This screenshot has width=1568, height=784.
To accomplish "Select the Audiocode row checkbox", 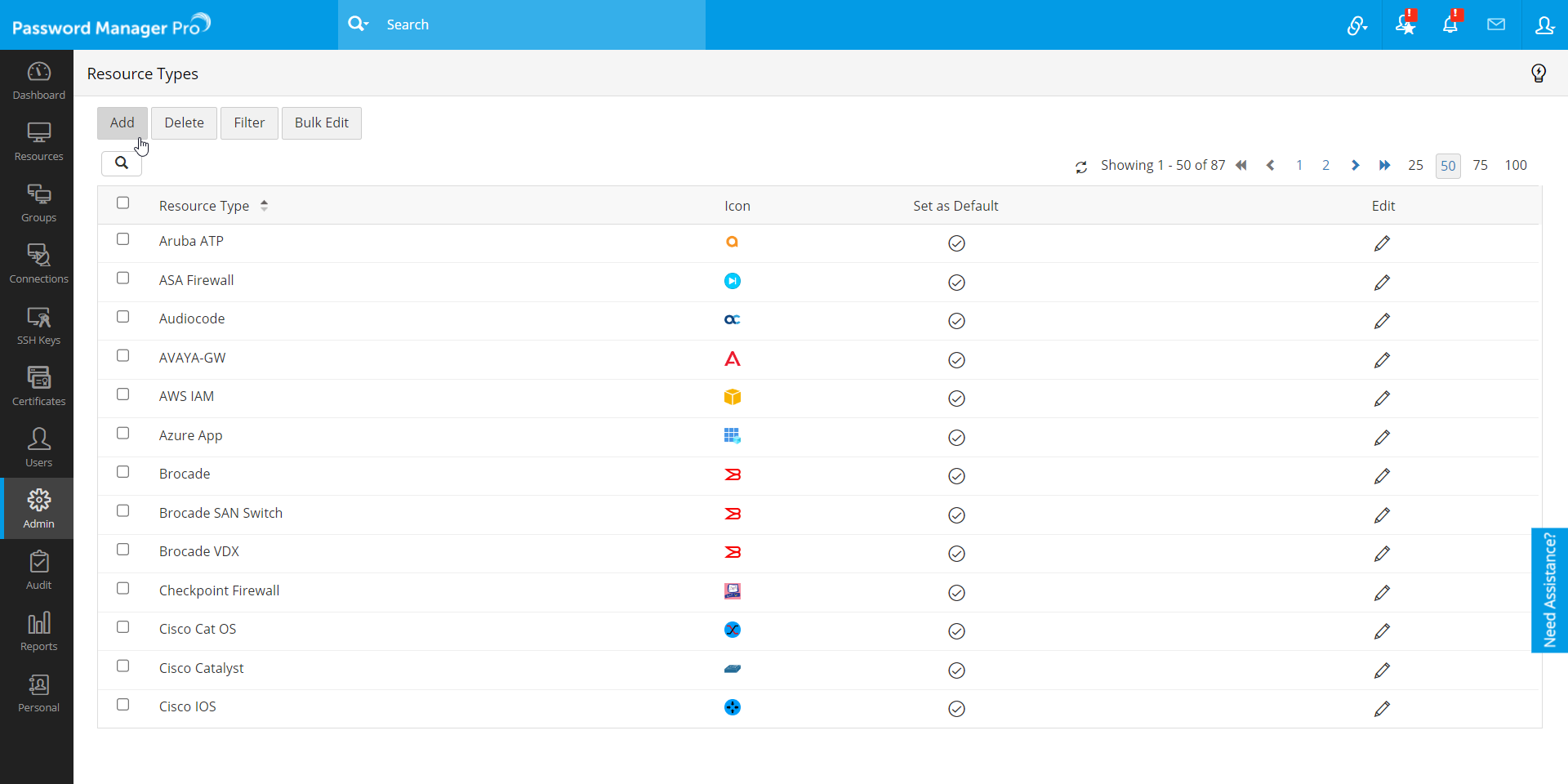I will click(122, 317).
